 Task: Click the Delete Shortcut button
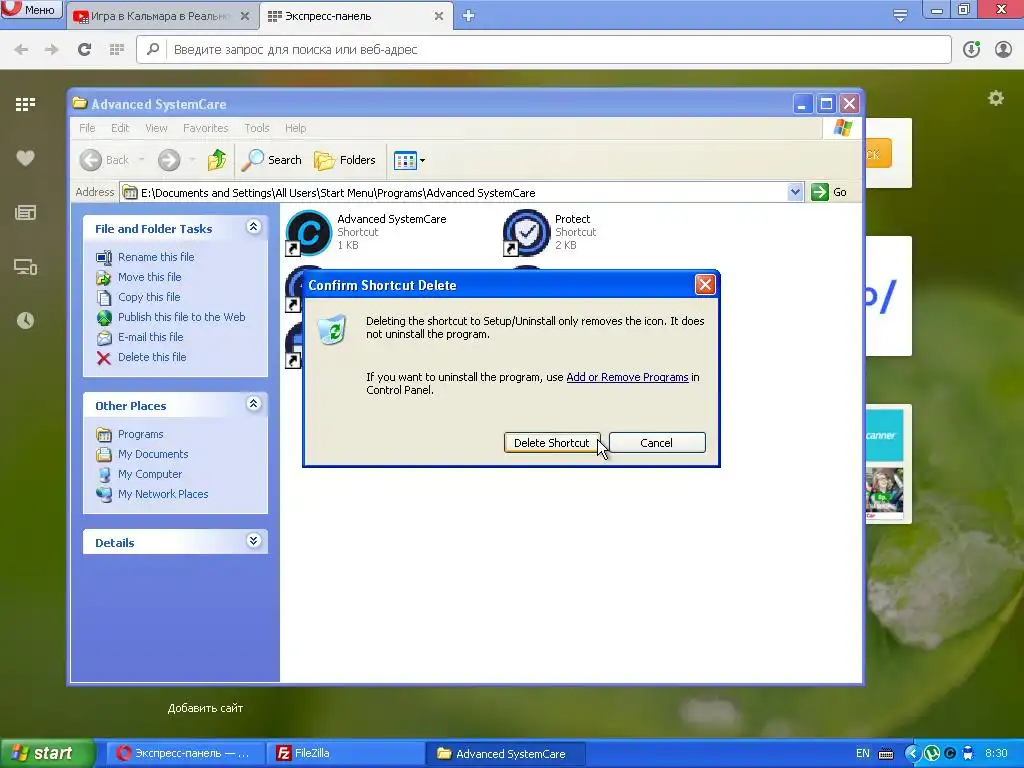[552, 443]
